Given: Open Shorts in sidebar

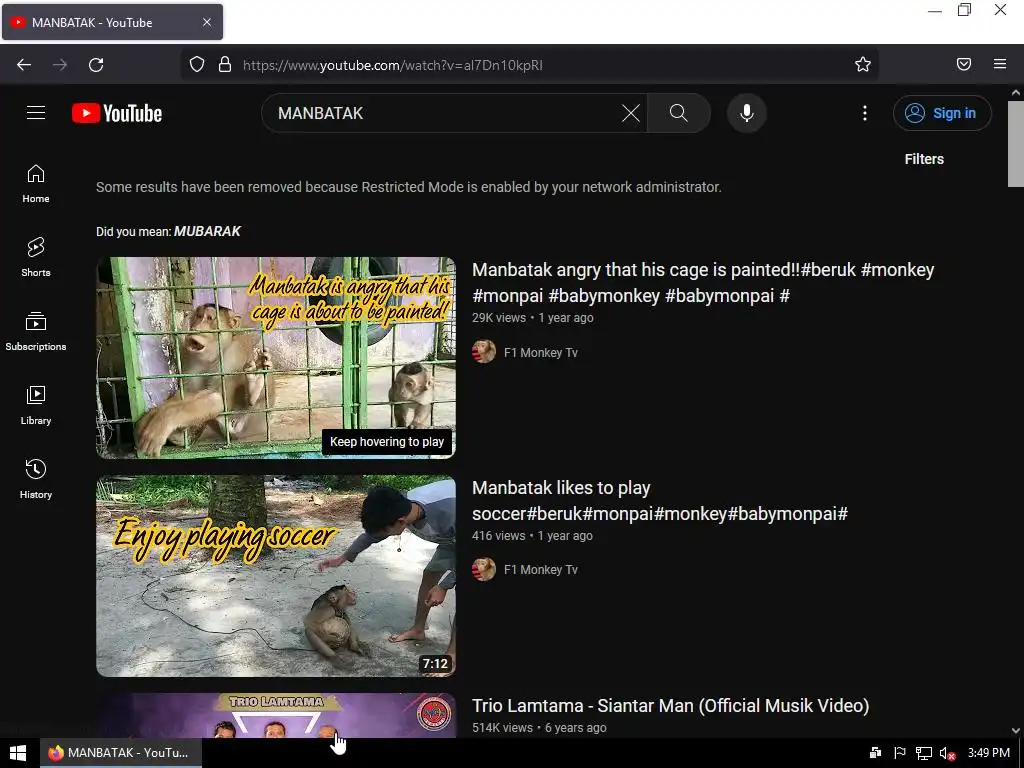Looking at the screenshot, I should coord(36,257).
